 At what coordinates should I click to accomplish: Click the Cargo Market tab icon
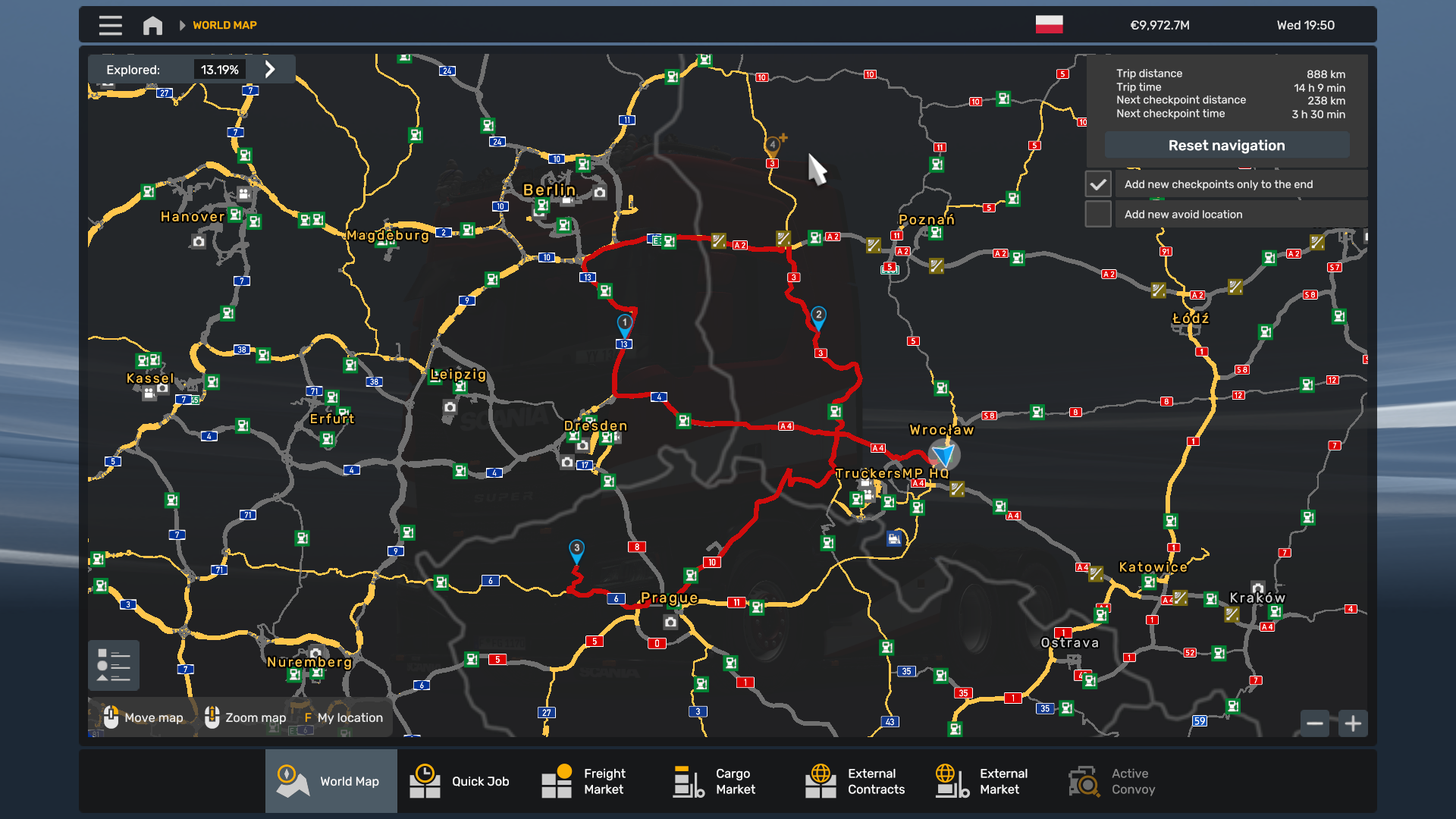689,781
